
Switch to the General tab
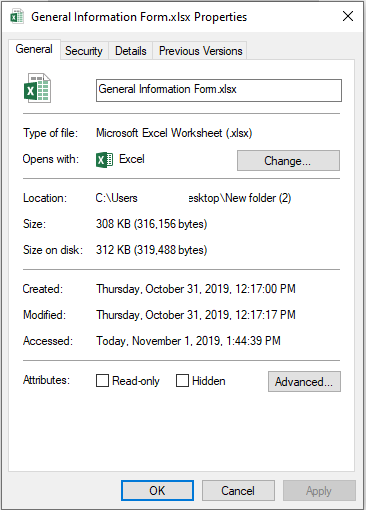click(x=34, y=49)
